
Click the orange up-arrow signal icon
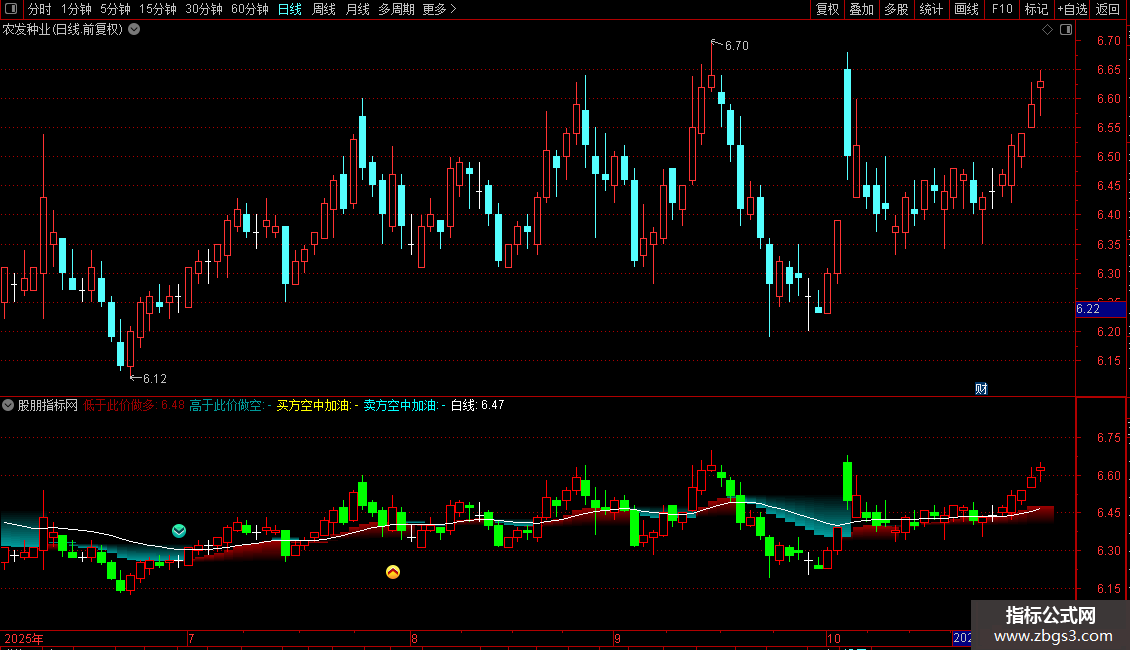point(393,572)
